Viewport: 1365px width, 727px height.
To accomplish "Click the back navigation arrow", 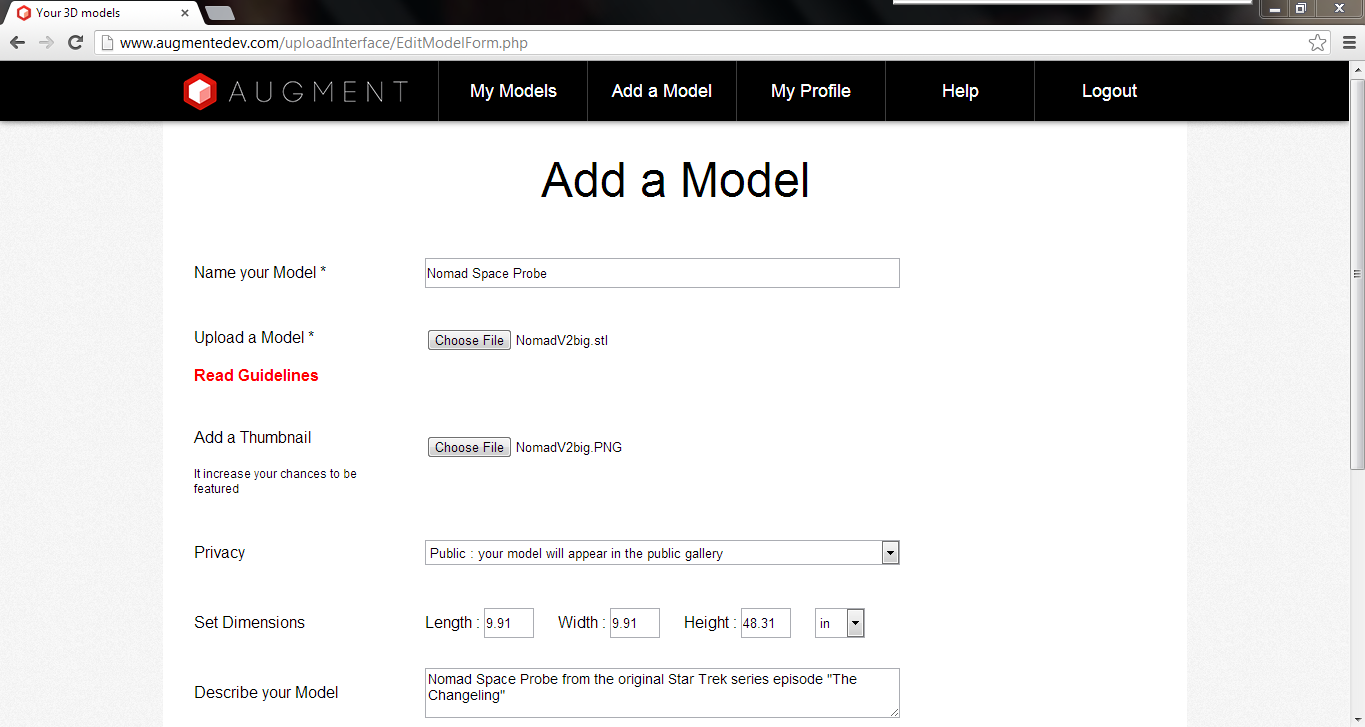I will click(x=16, y=43).
